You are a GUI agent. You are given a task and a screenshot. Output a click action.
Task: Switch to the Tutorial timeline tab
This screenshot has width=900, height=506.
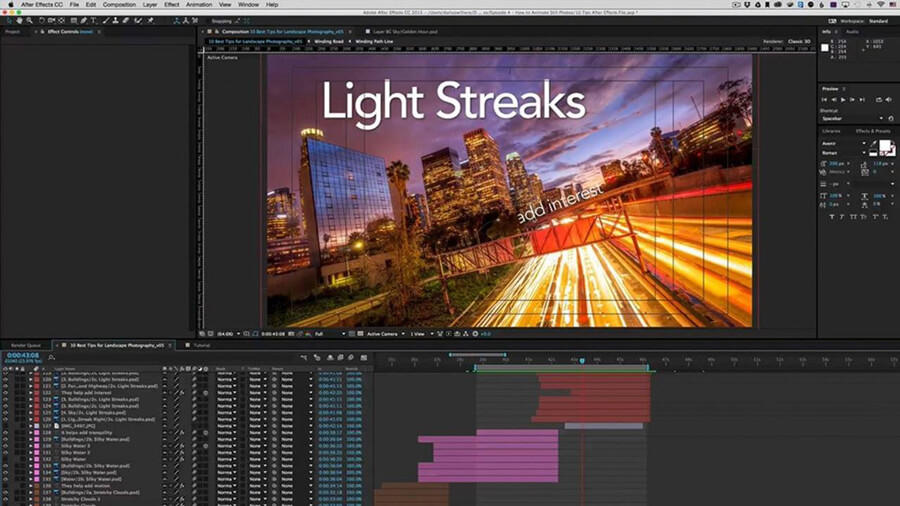click(x=201, y=345)
